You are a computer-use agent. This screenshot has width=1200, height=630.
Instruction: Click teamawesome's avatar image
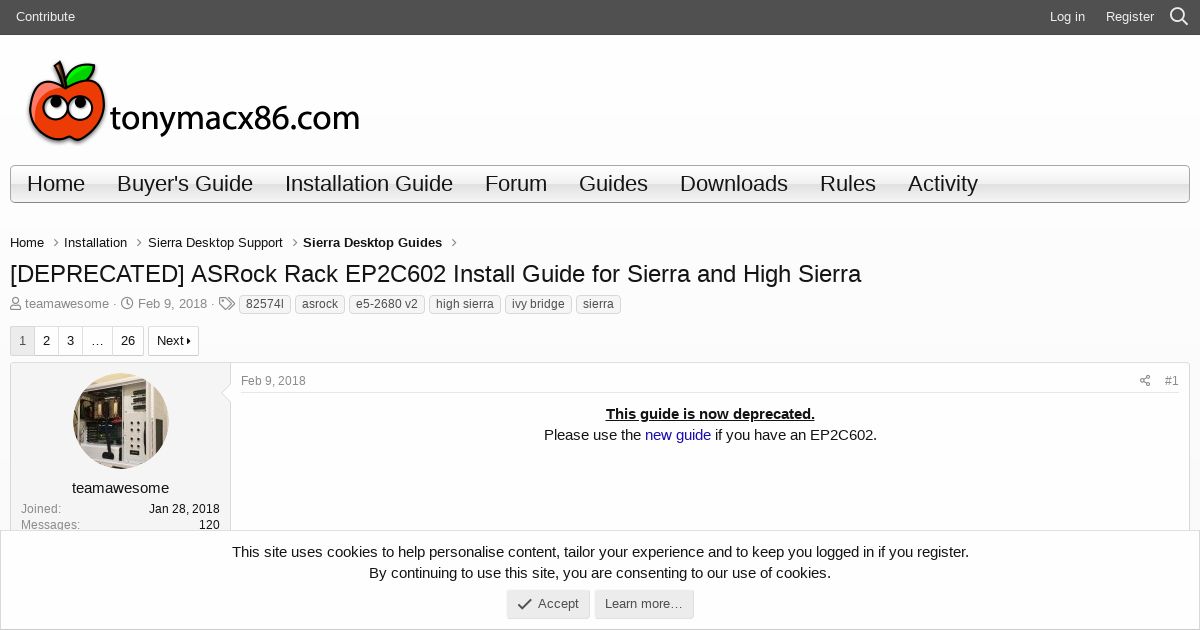coord(121,421)
